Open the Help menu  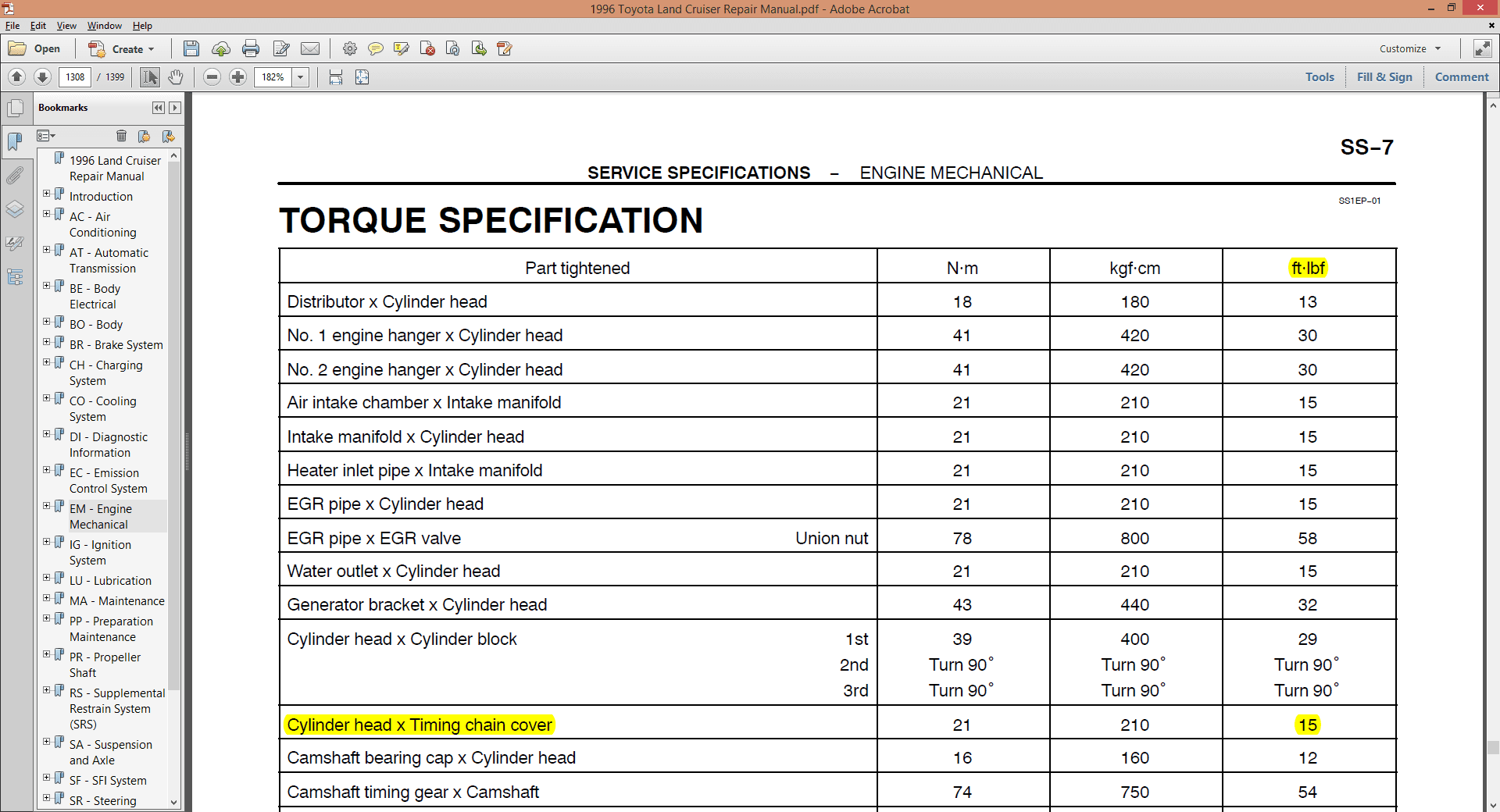coord(142,26)
